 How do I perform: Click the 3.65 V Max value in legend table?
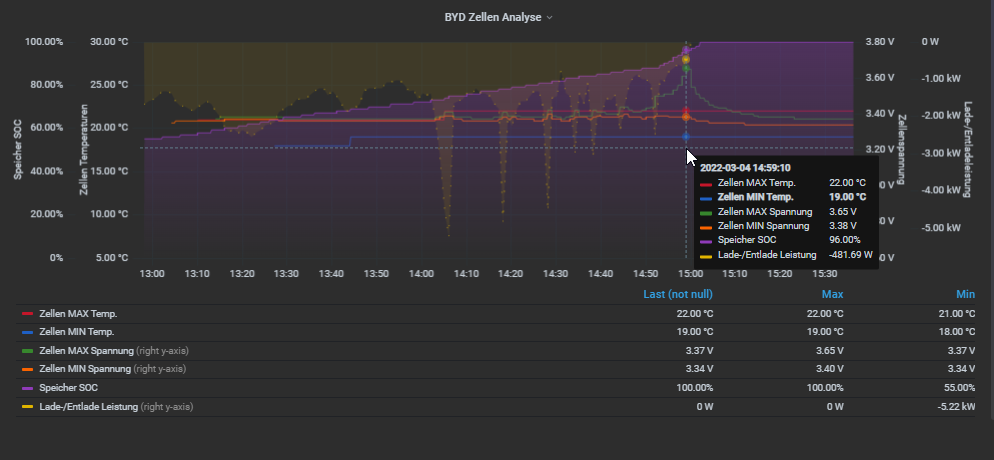pos(830,350)
